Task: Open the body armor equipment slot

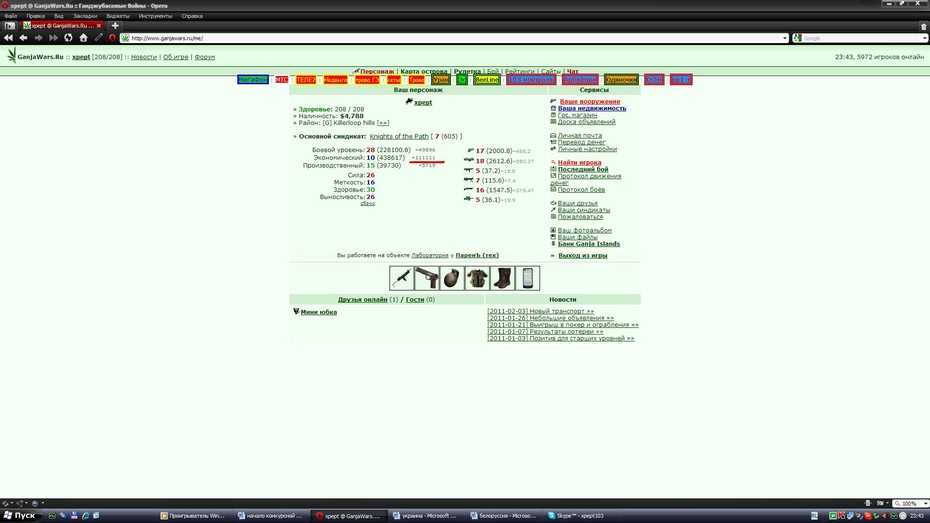Action: click(477, 278)
